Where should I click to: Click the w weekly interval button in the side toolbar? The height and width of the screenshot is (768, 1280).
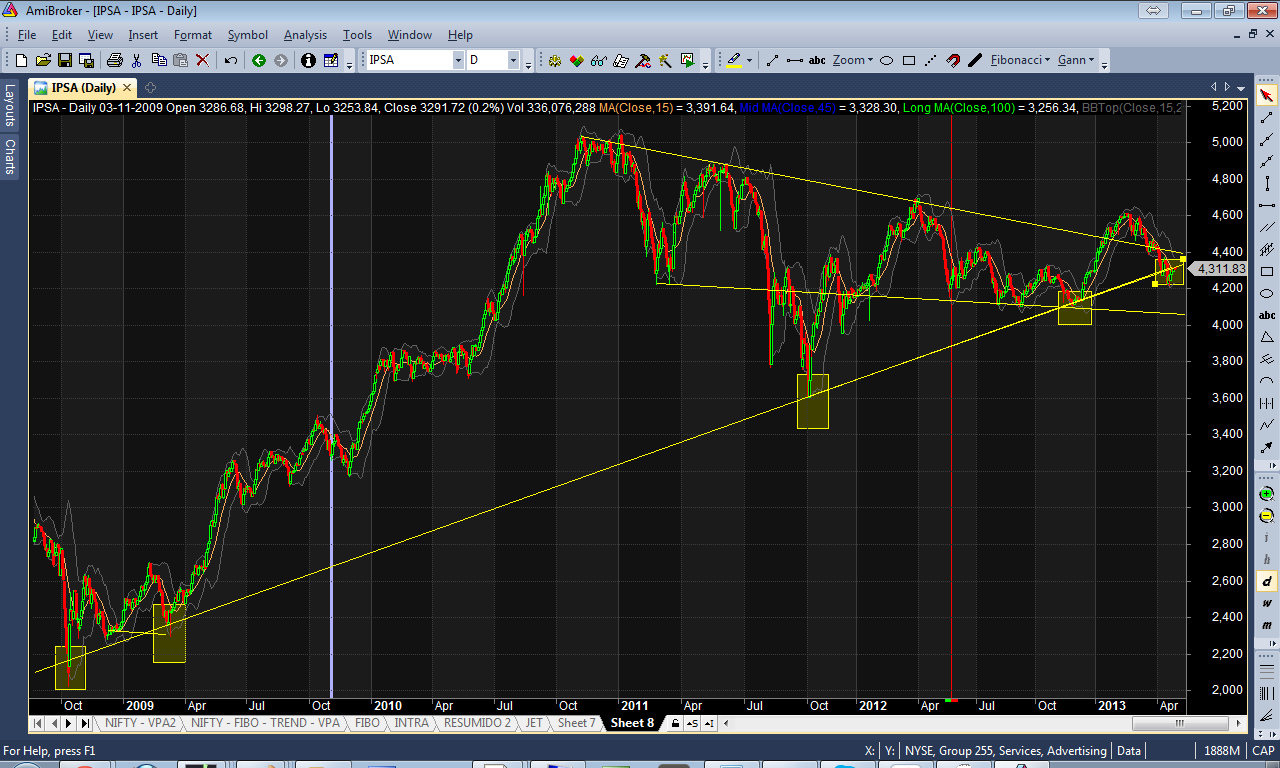pos(1267,603)
